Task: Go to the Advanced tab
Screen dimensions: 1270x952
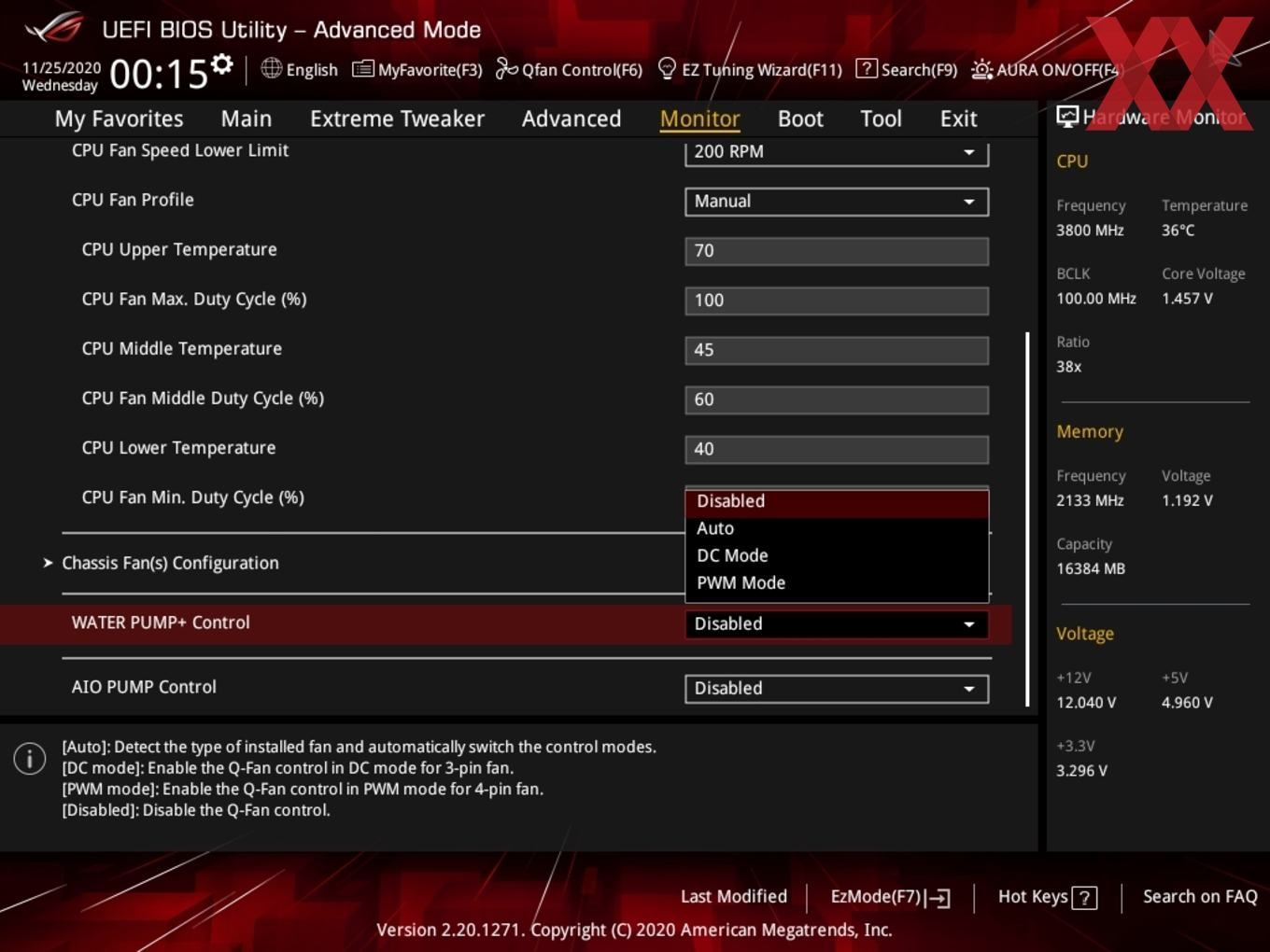Action: [571, 119]
